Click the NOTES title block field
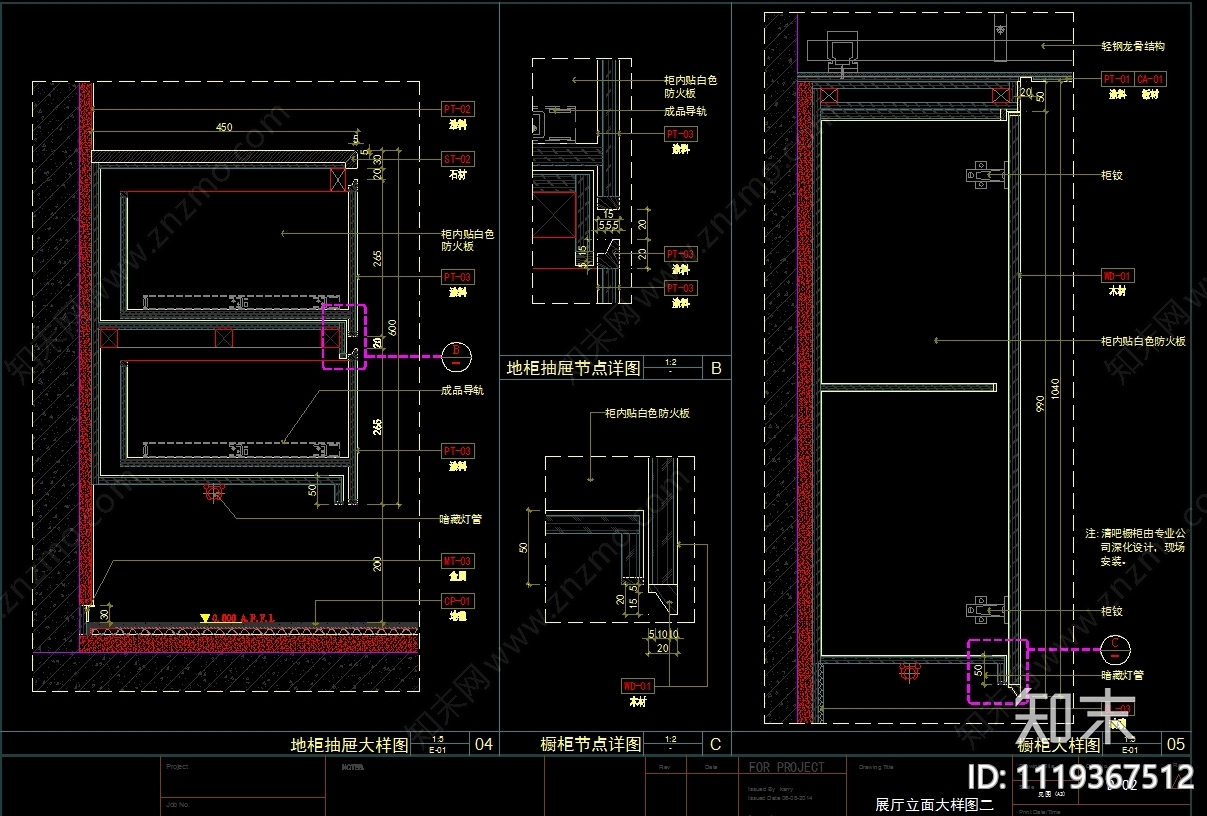1207x816 pixels. [x=352, y=768]
